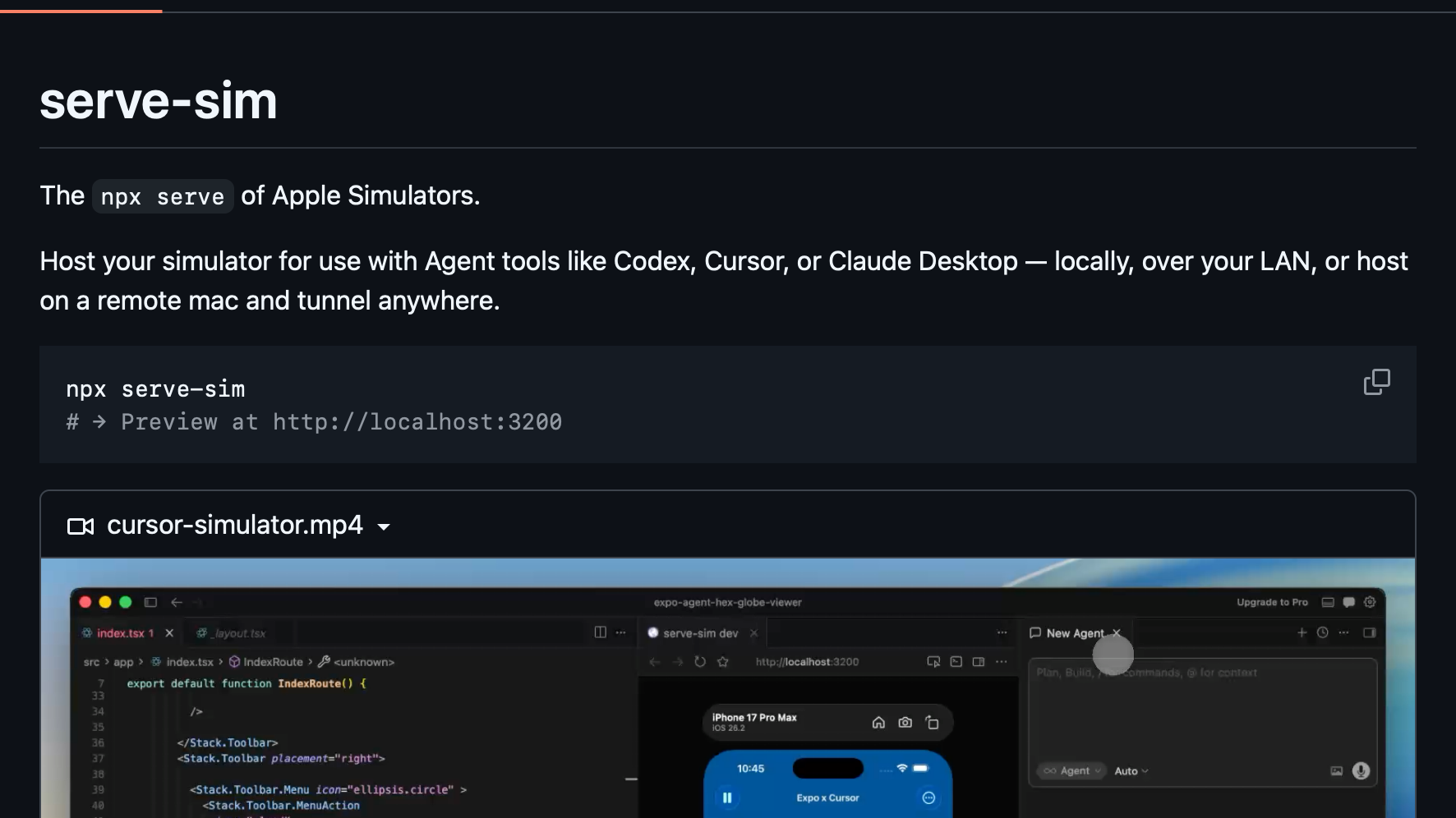Click the localhost:3200 preview comment line
The height and width of the screenshot is (818, 1456).
pos(314,422)
